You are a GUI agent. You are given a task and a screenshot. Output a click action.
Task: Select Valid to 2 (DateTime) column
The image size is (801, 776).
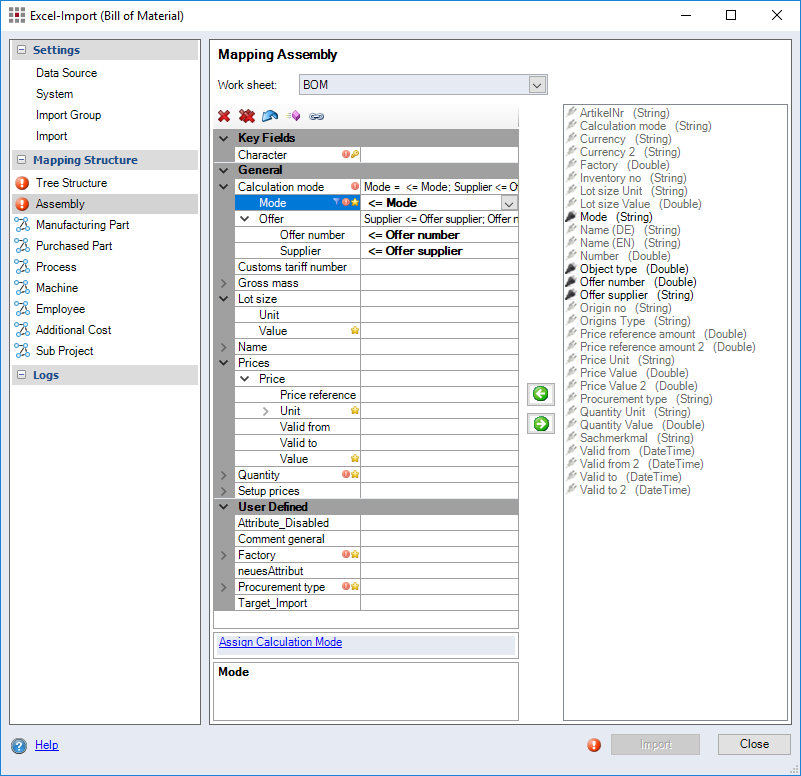(635, 489)
